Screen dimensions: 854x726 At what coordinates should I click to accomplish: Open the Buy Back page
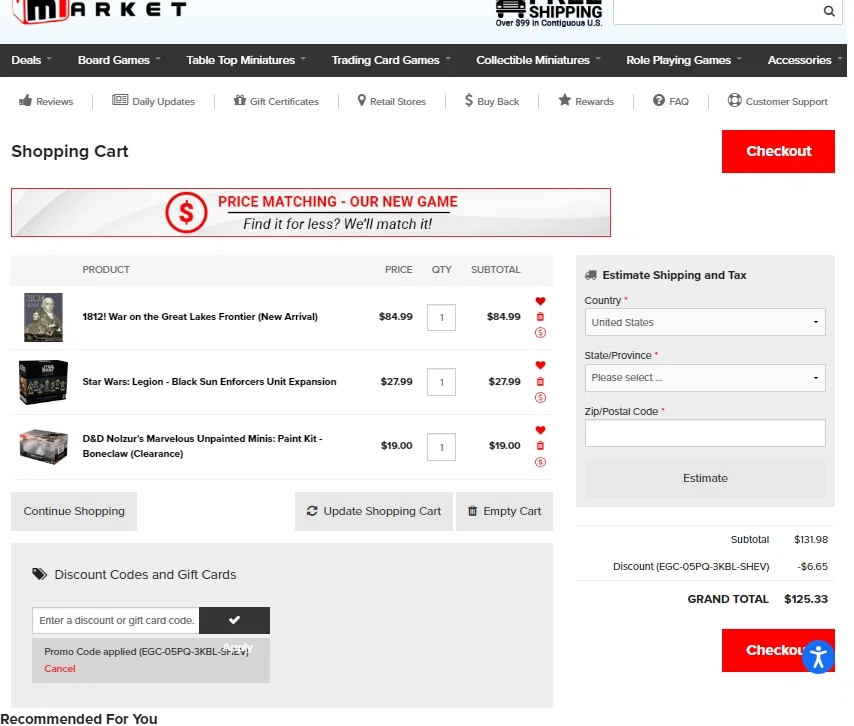pos(492,101)
